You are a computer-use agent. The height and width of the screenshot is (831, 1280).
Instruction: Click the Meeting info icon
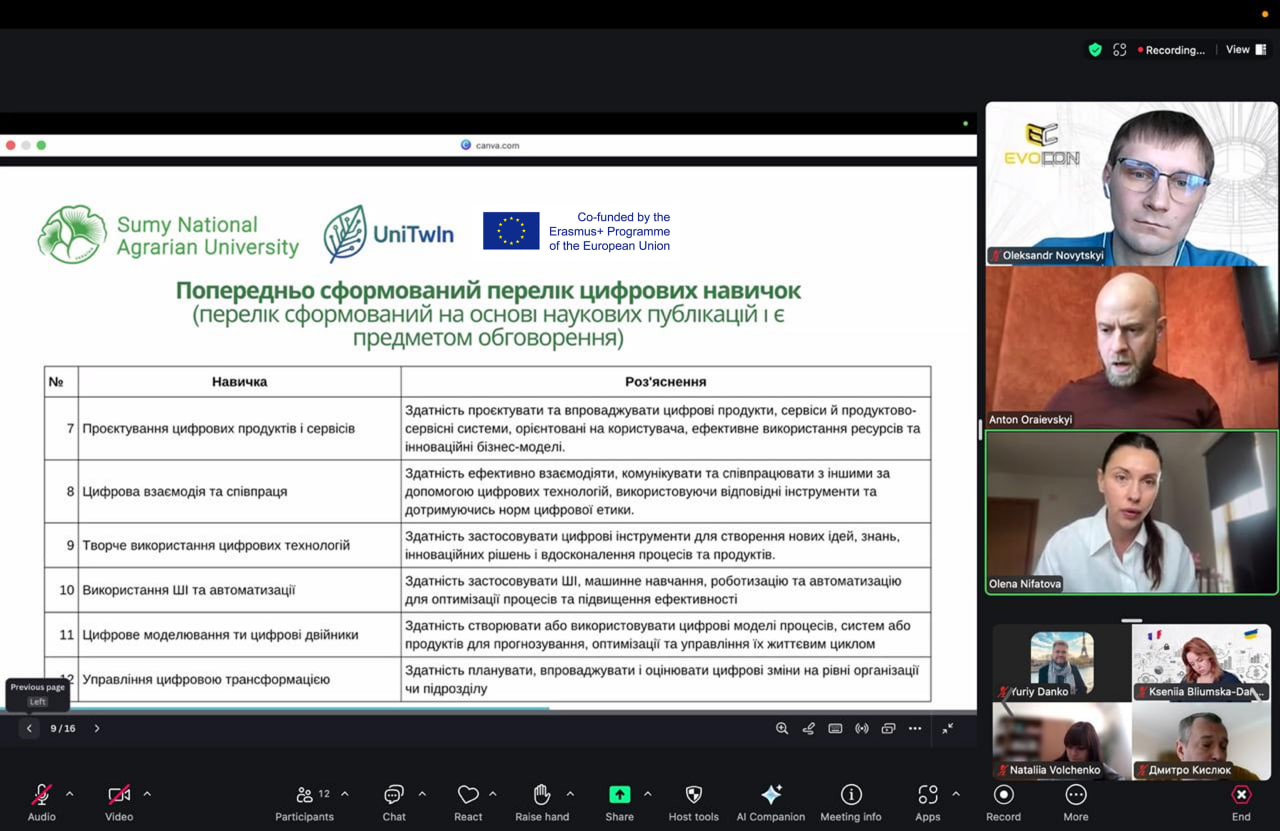coord(851,794)
